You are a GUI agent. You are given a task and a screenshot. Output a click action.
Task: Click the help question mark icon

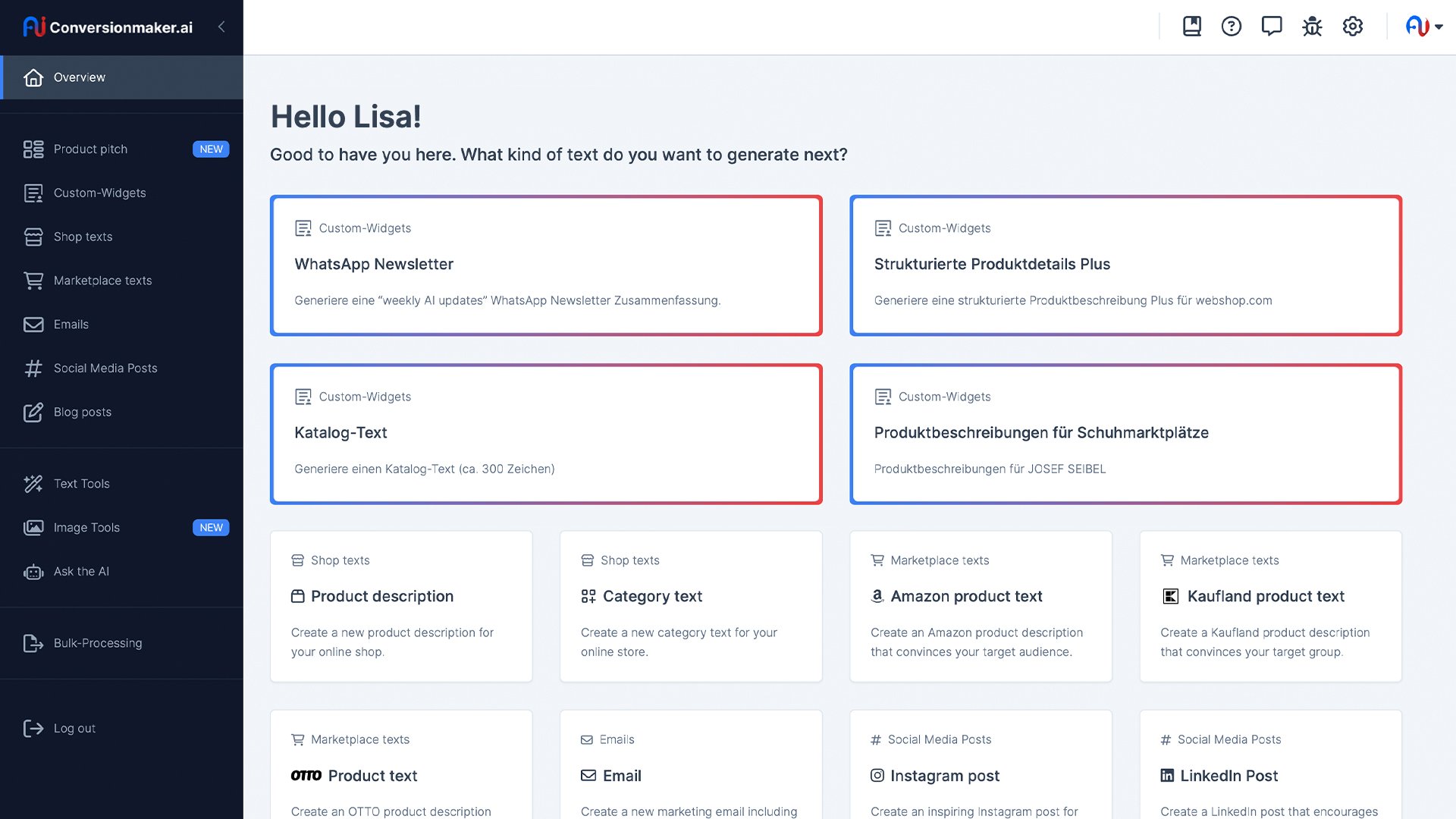1232,27
